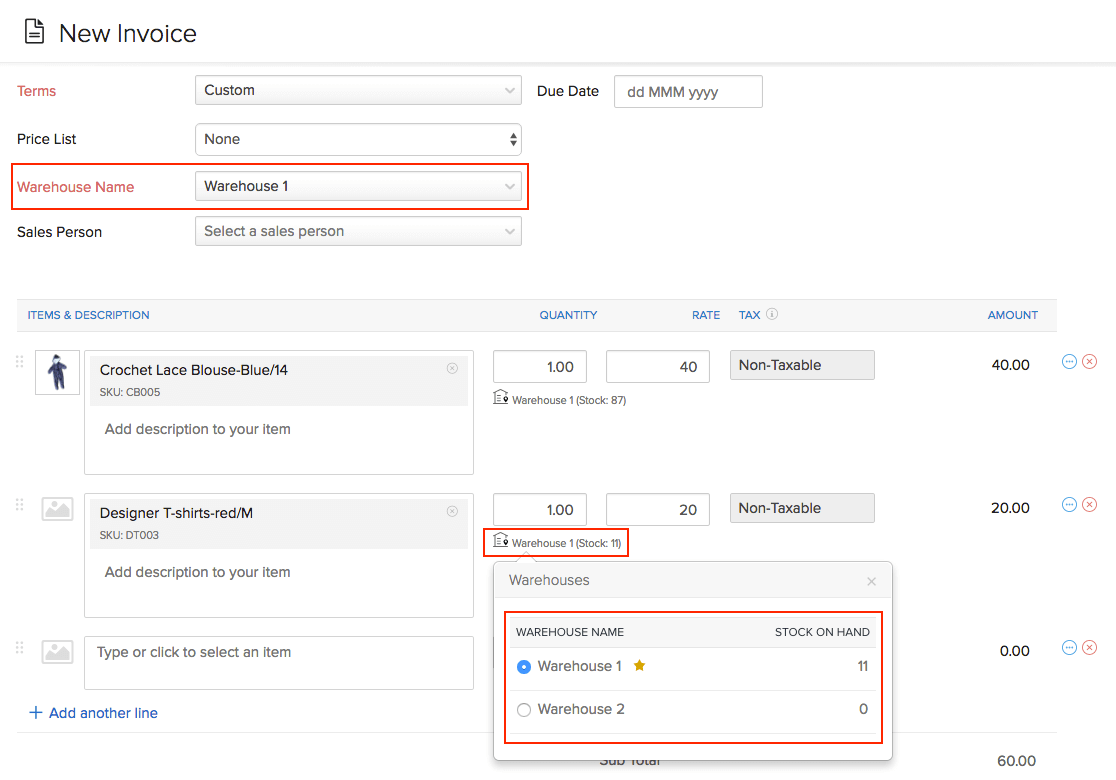This screenshot has height=780, width=1116.
Task: Click Type or click to select an item
Action: tap(279, 663)
